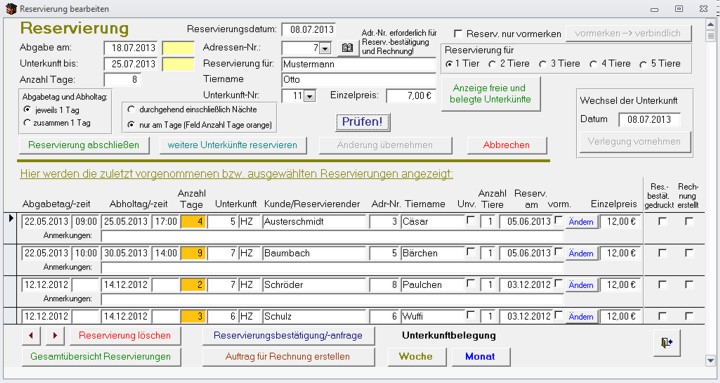Open the Unterkunft-Nr. dropdown

click(x=310, y=96)
